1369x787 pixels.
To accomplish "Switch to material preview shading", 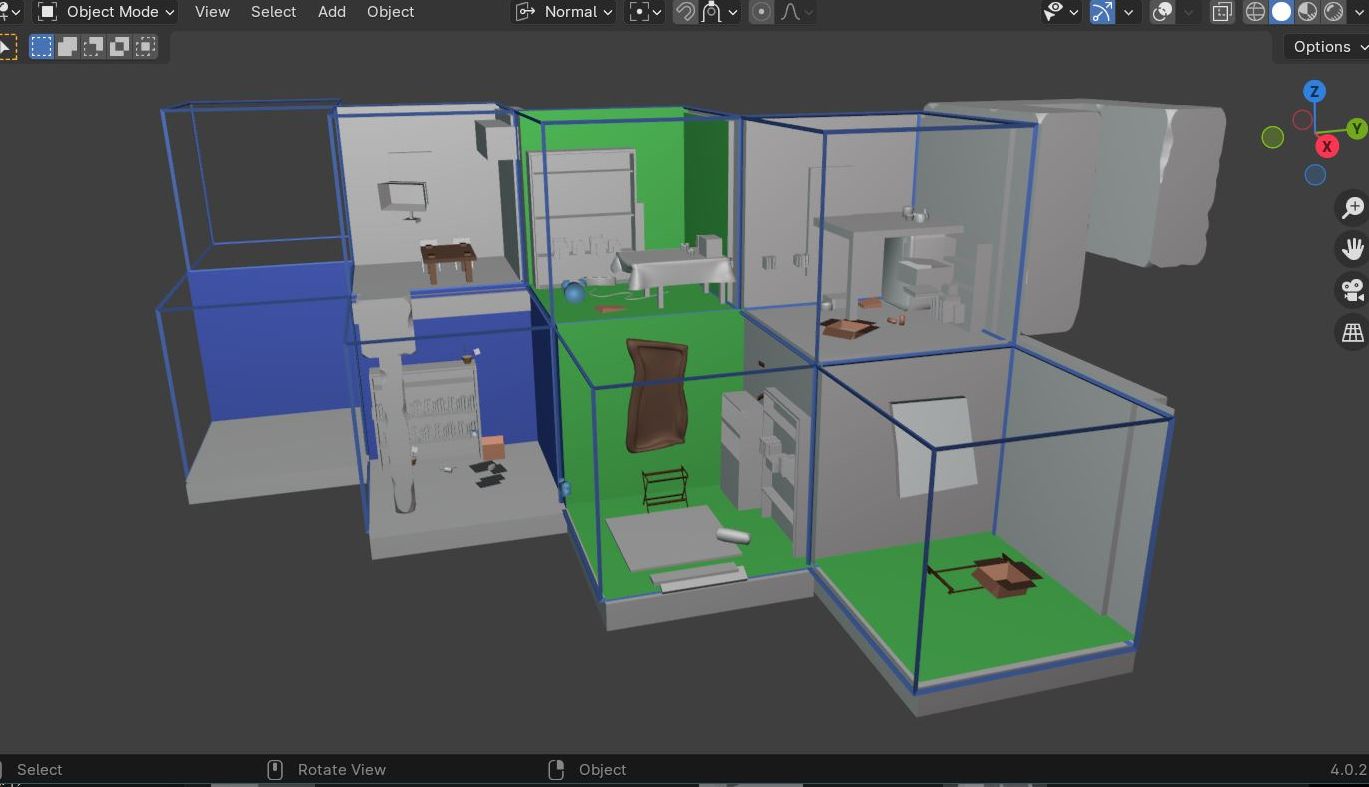I will tap(1307, 12).
